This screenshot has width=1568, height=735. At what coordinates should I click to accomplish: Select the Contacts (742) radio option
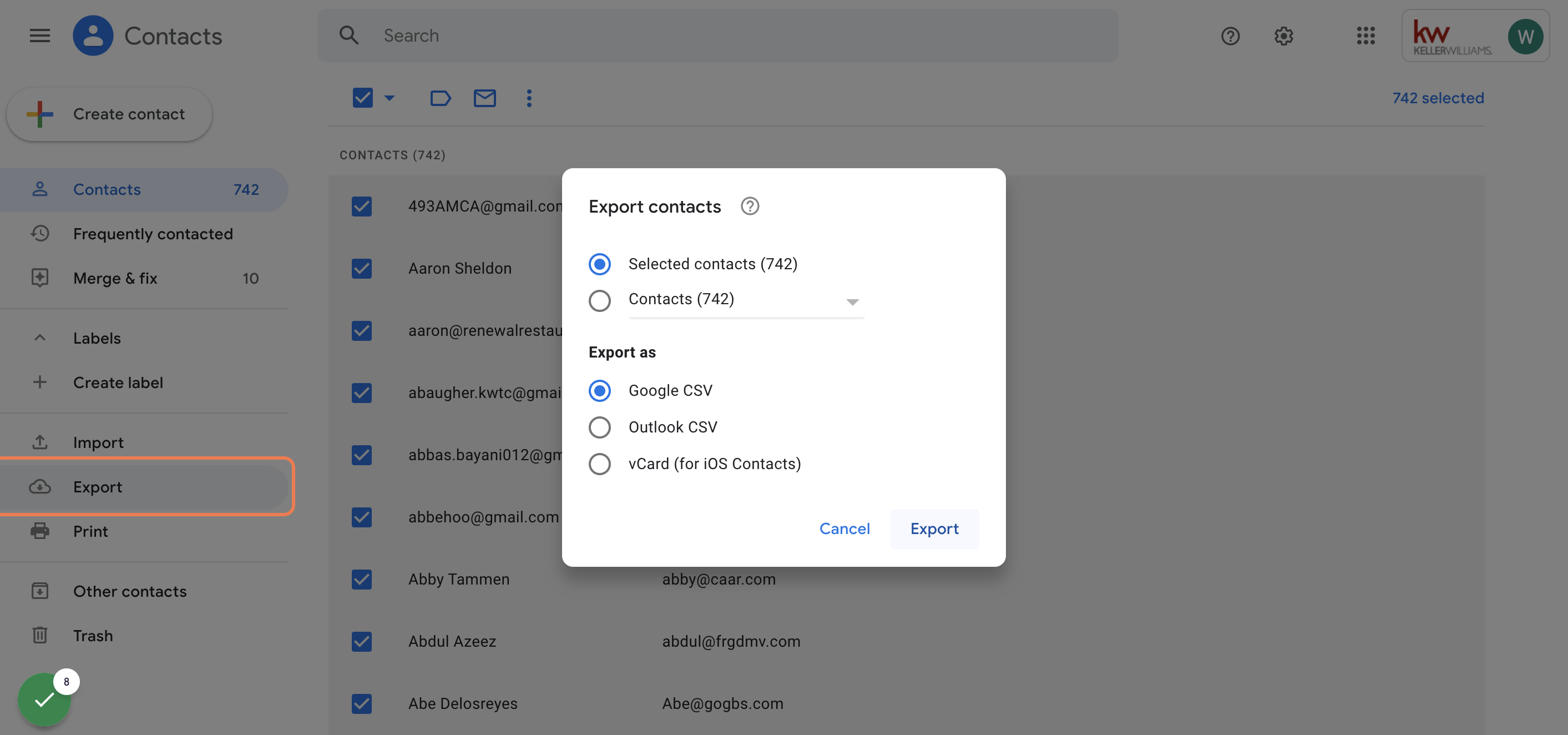tap(600, 300)
